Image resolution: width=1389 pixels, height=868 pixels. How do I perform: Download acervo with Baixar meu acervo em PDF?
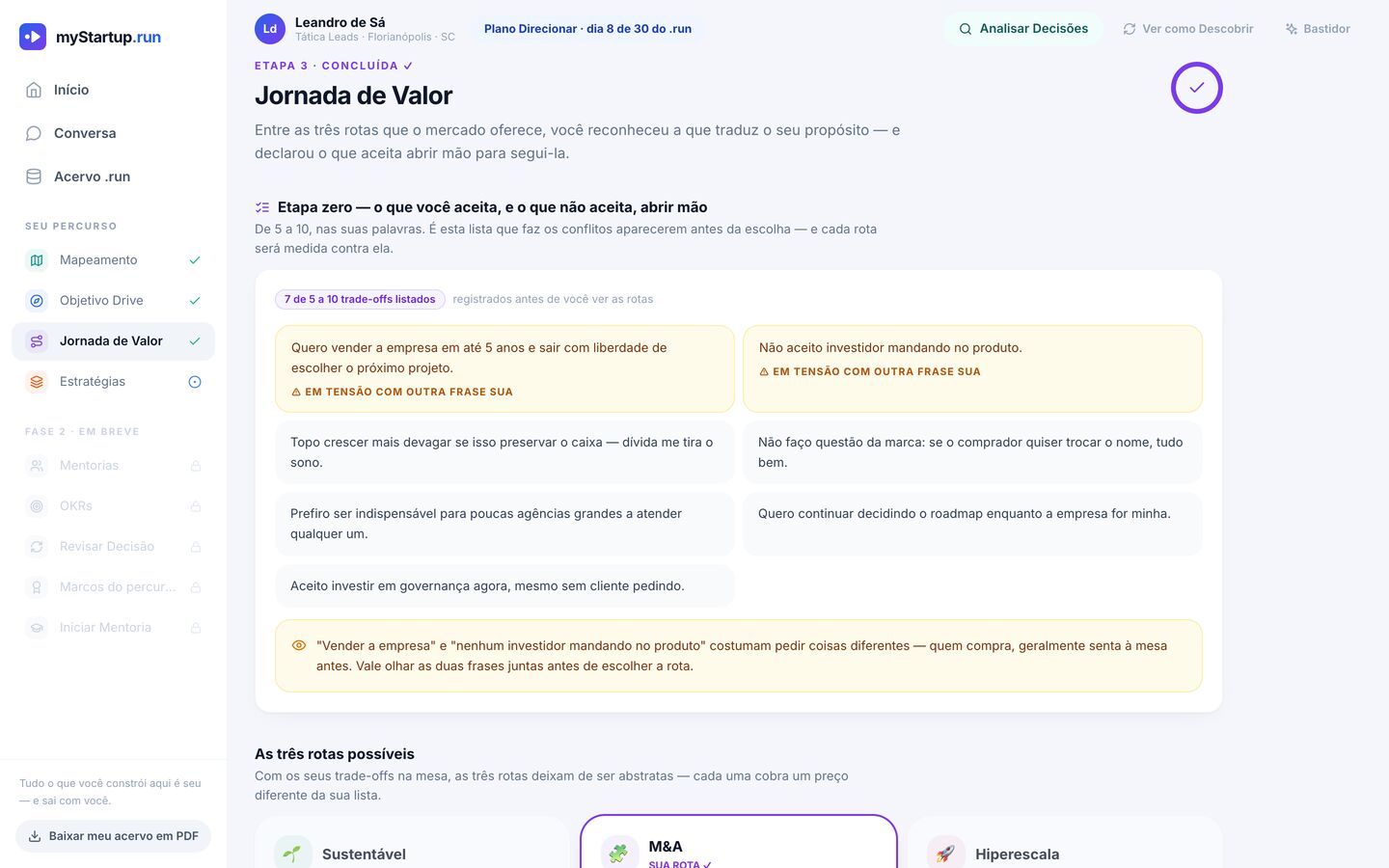[113, 836]
